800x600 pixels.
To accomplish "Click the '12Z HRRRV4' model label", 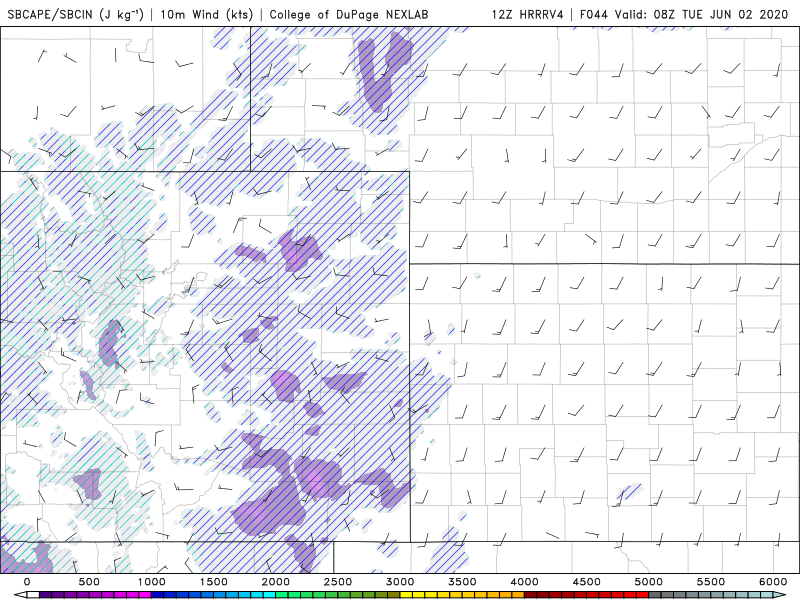I will 528,14.
